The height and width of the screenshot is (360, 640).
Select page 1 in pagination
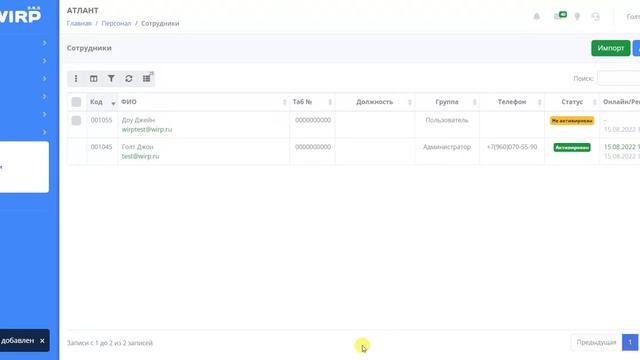pyautogui.click(x=630, y=342)
